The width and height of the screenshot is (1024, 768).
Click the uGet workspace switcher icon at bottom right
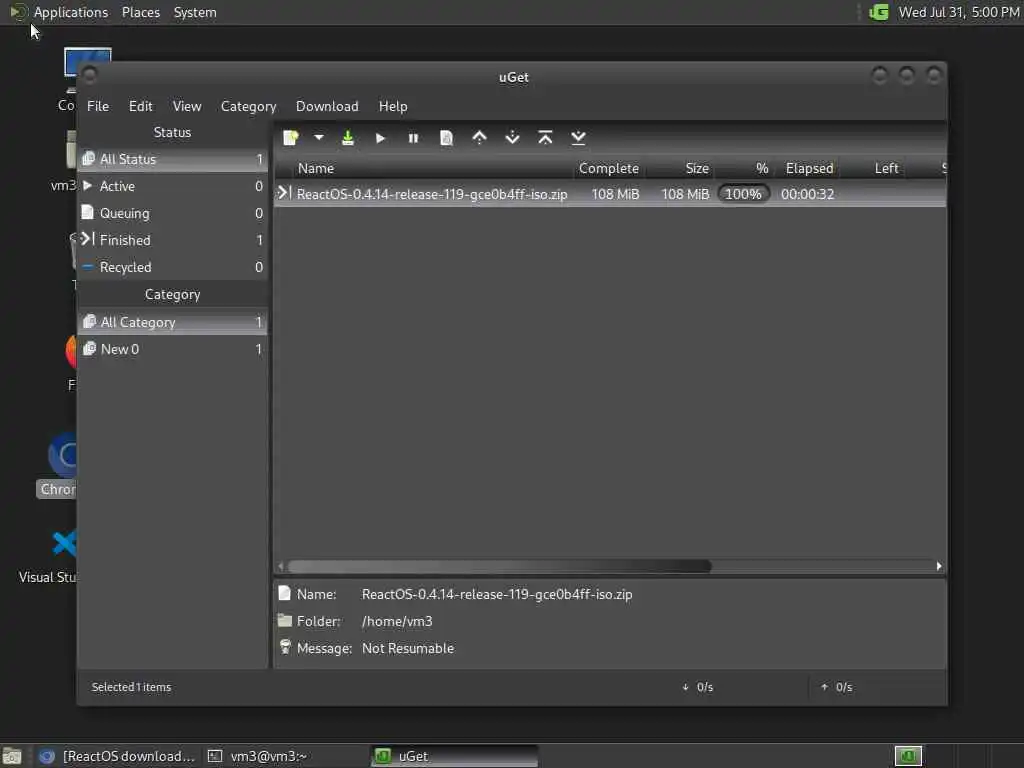tap(908, 756)
